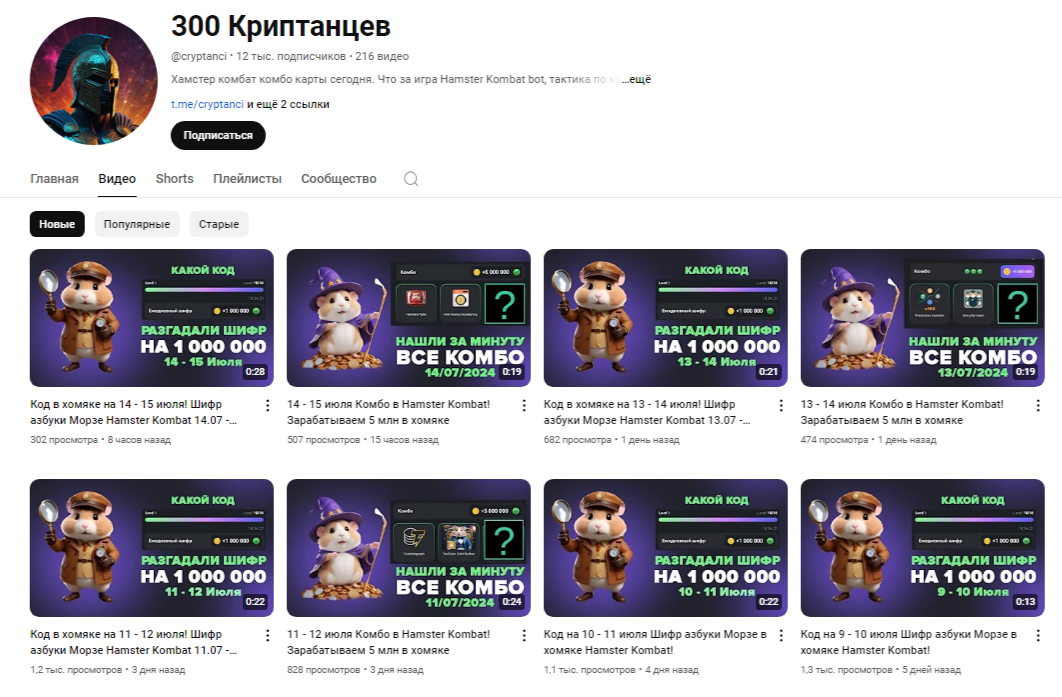Open options menu for video 'Код на 10 - 11 июля'

(781, 635)
